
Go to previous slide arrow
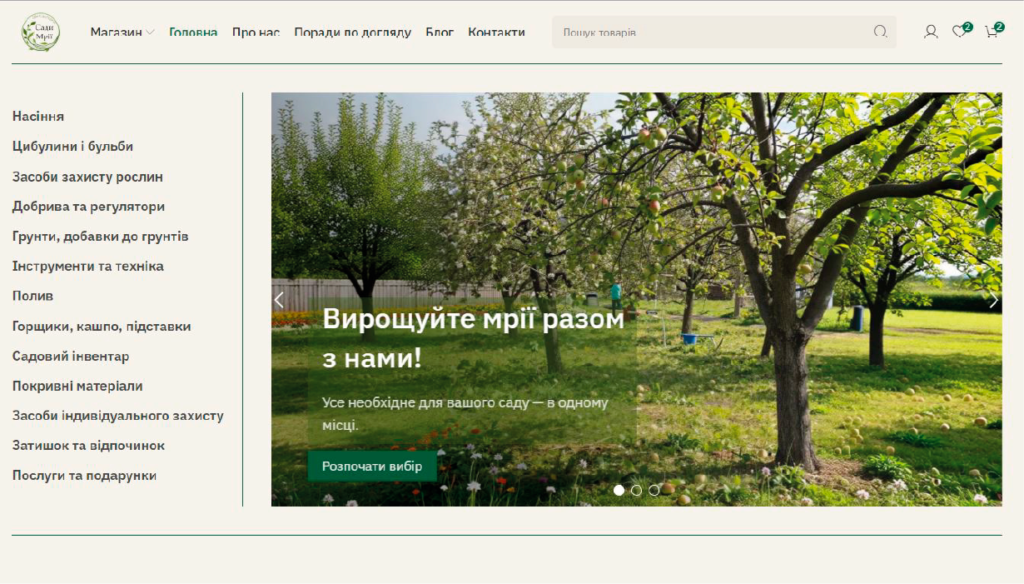pyautogui.click(x=279, y=300)
